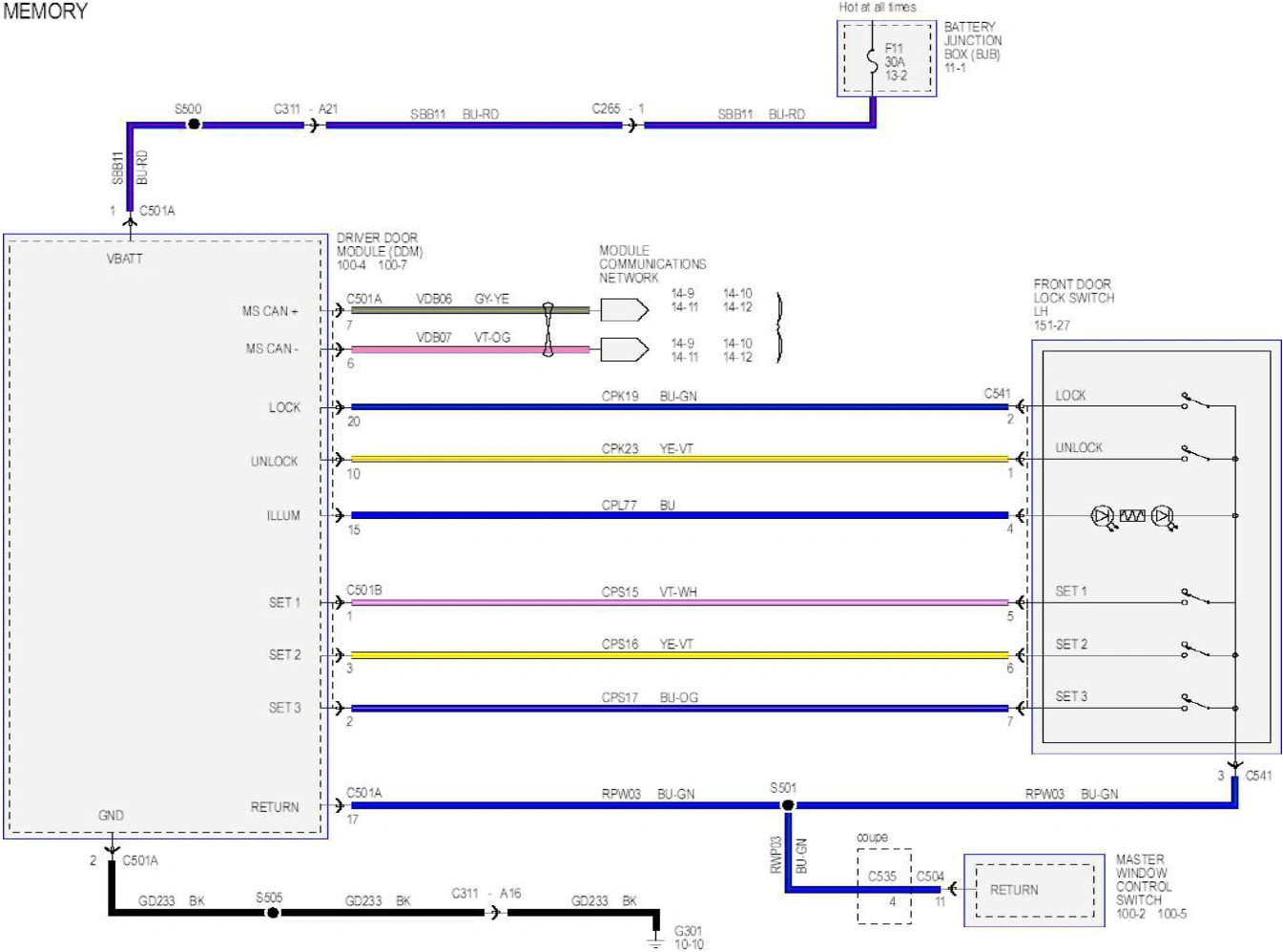This screenshot has width=1283, height=952.
Task: Click the C311 A16 inline connector symbol
Action: 496,913
